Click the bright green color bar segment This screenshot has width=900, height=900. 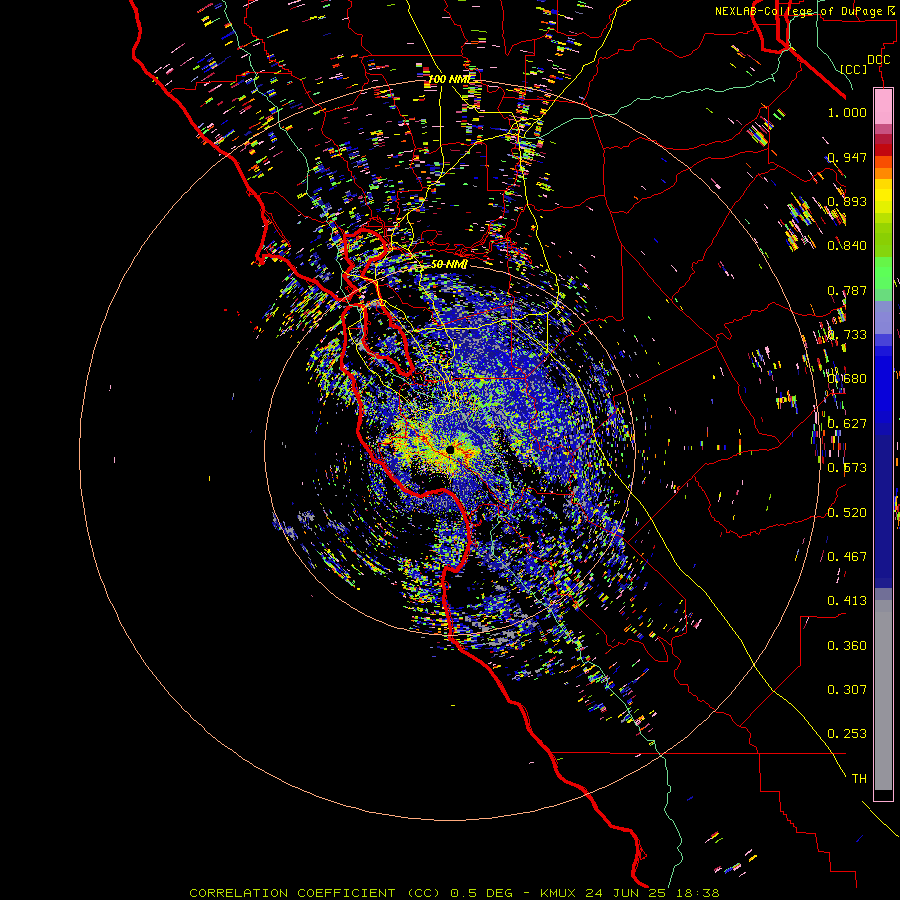[x=883, y=273]
